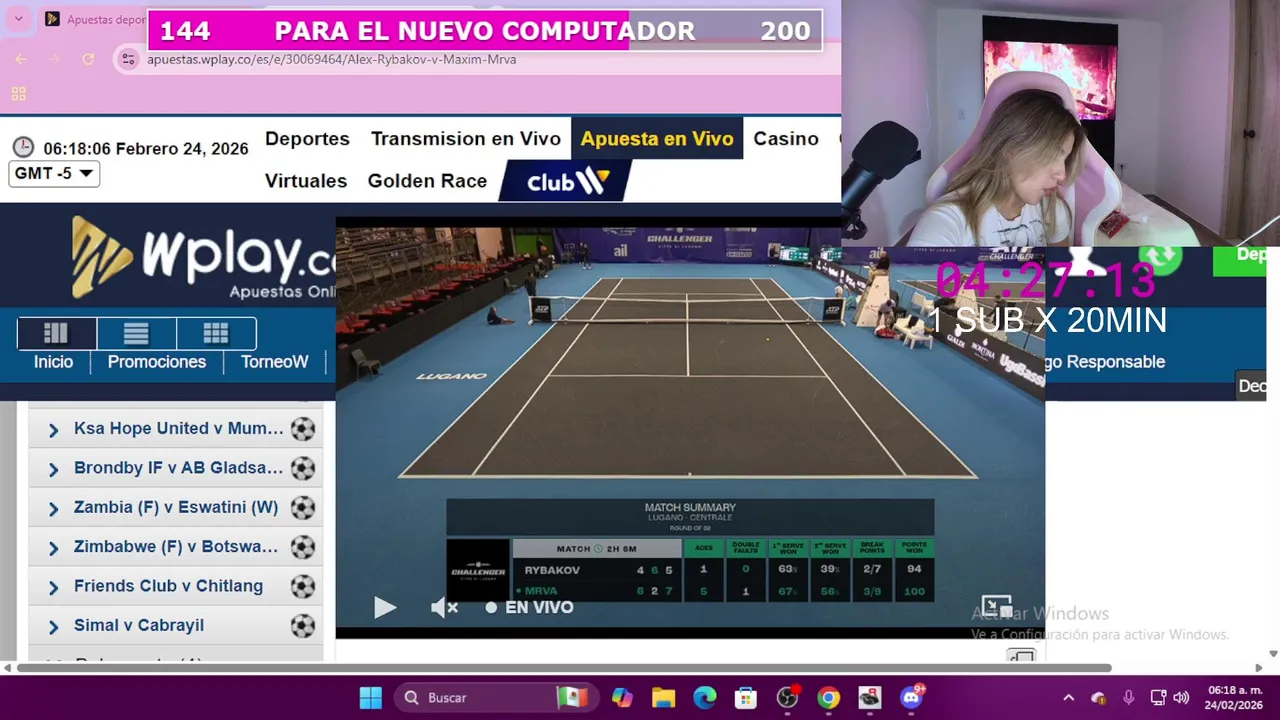Open Simal v Cabrayil match
The width and height of the screenshot is (1280, 720).
139,625
